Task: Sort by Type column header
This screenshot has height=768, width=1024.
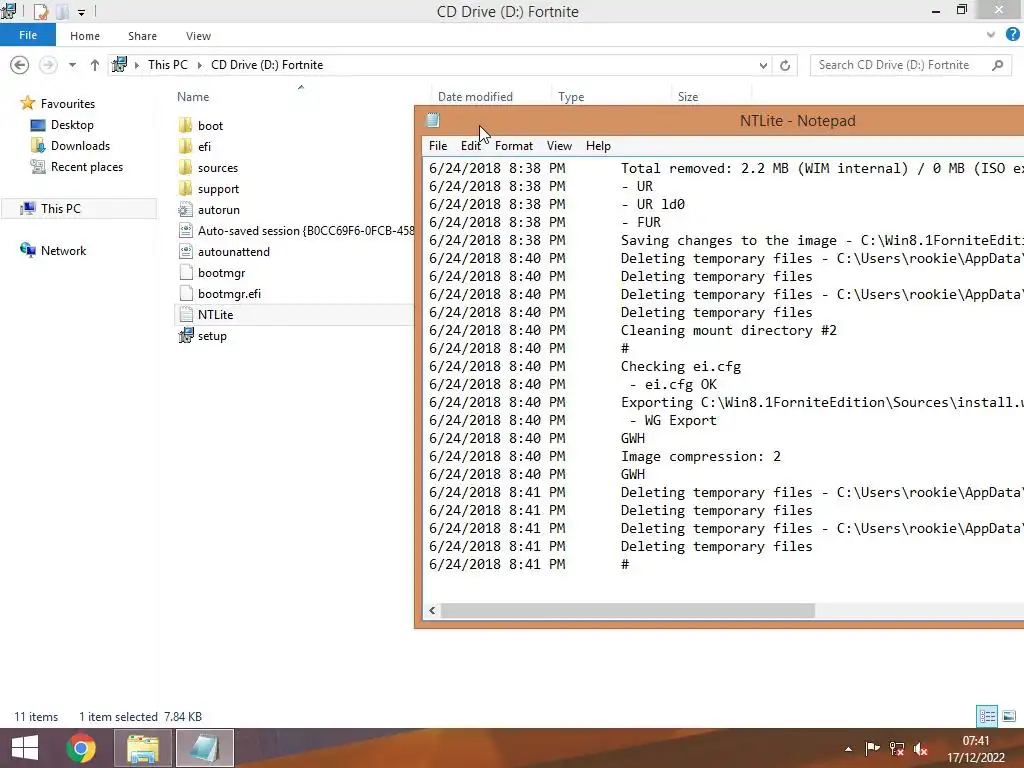Action: coord(571,97)
